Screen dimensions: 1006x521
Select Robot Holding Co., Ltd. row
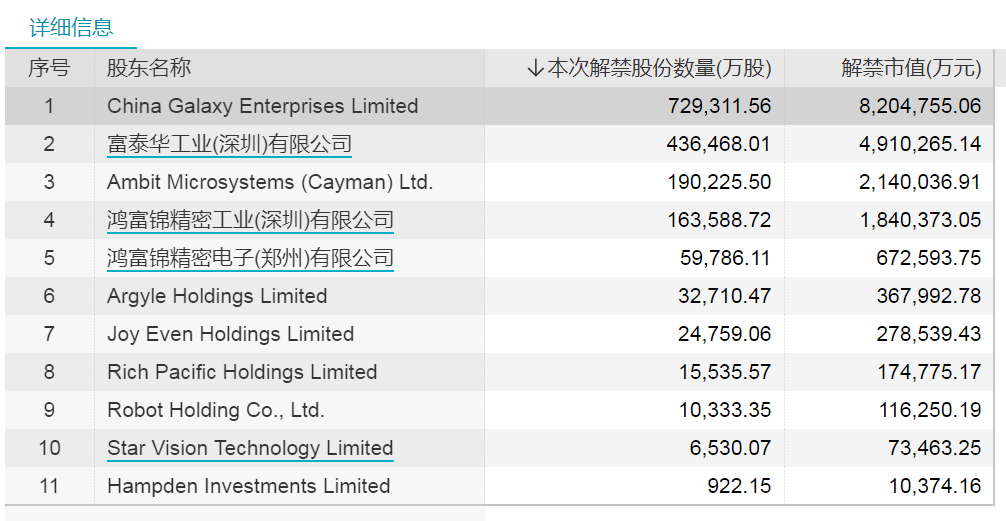click(499, 410)
